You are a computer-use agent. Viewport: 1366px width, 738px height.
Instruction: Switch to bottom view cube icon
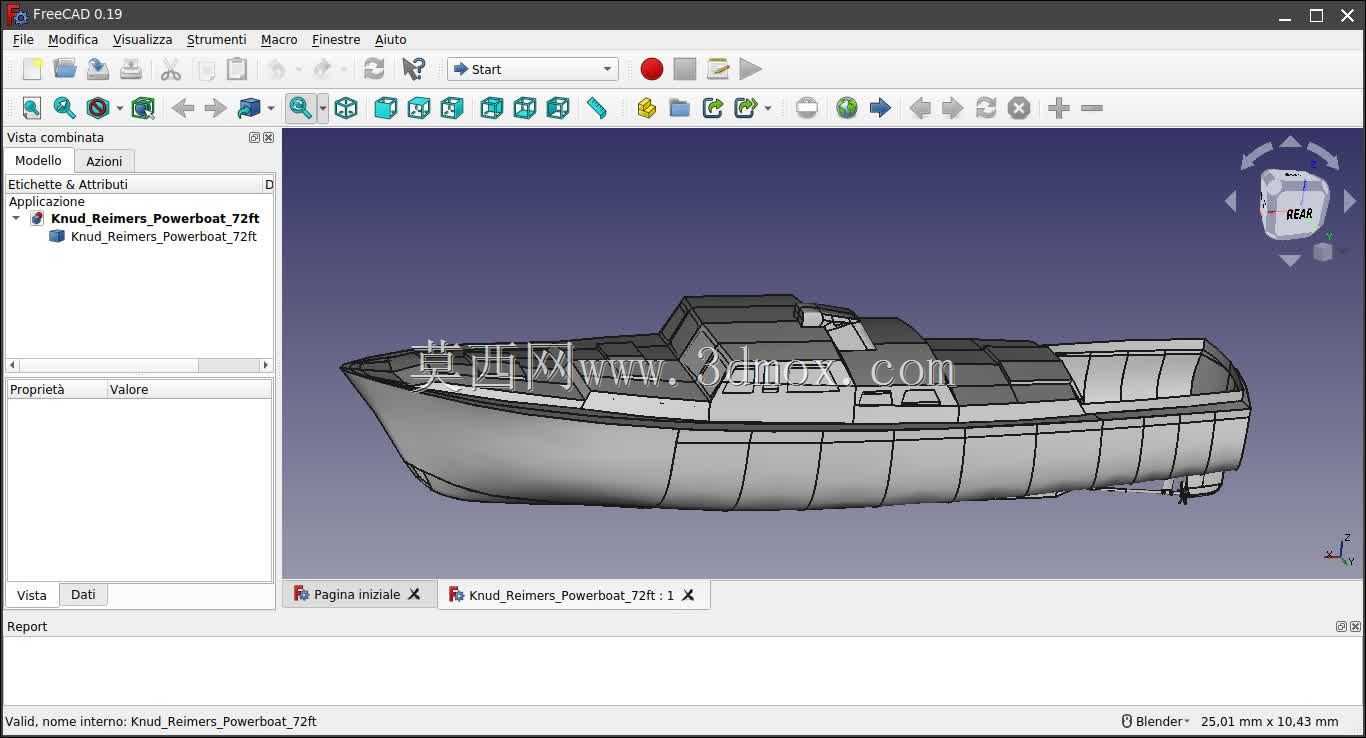coord(525,108)
